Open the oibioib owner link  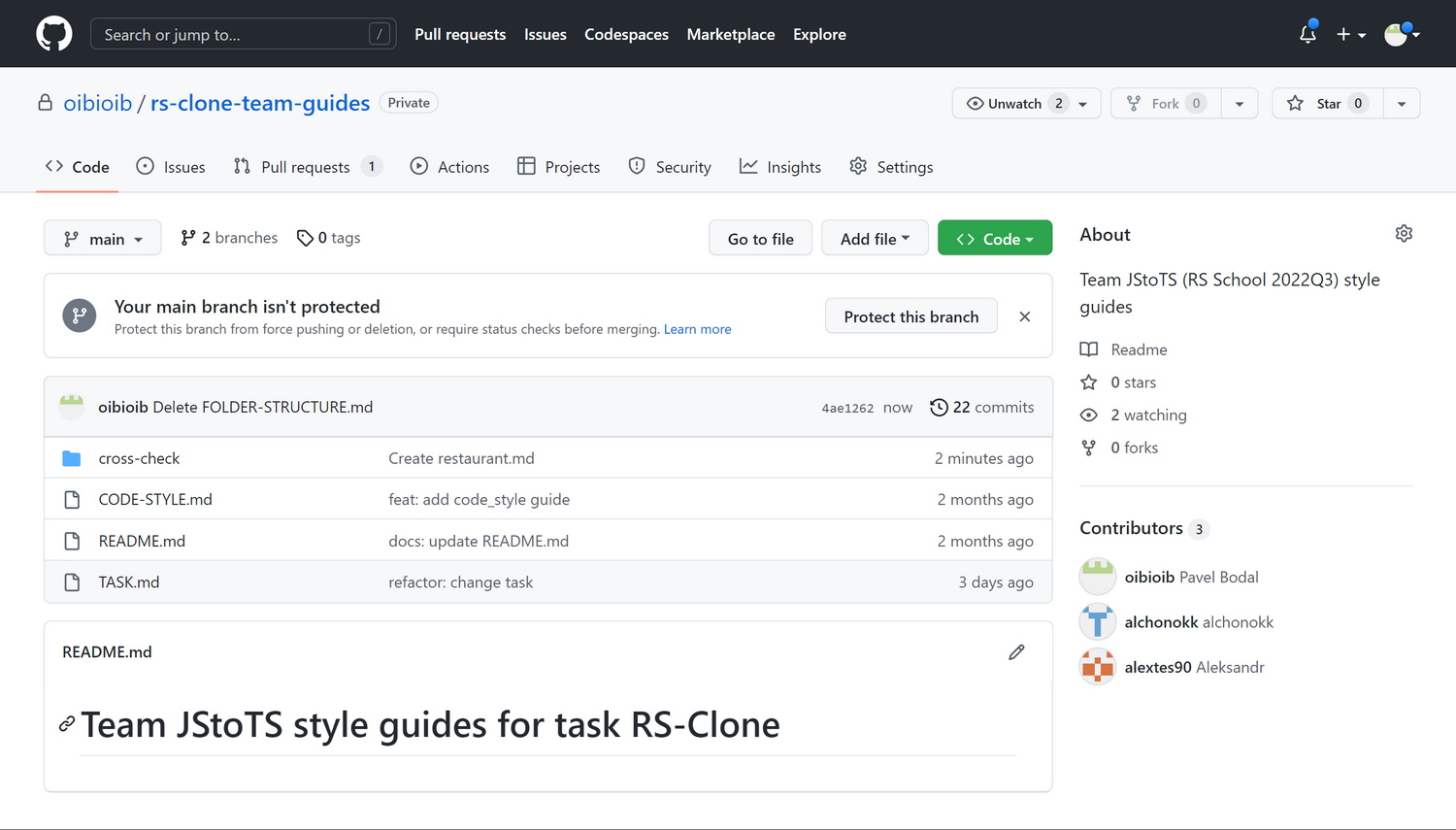[98, 103]
